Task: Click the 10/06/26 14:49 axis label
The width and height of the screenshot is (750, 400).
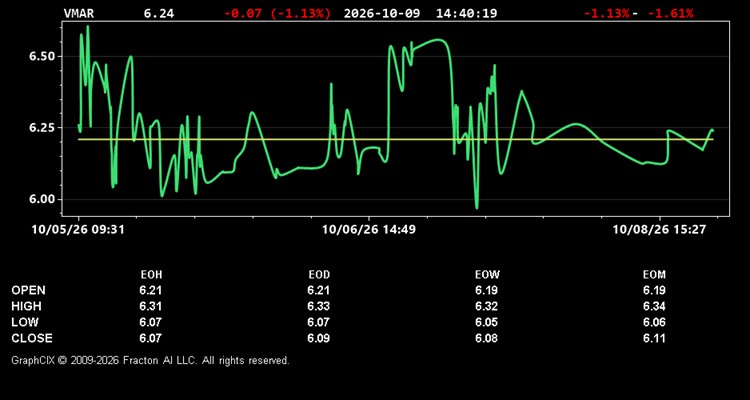Action: [369, 230]
